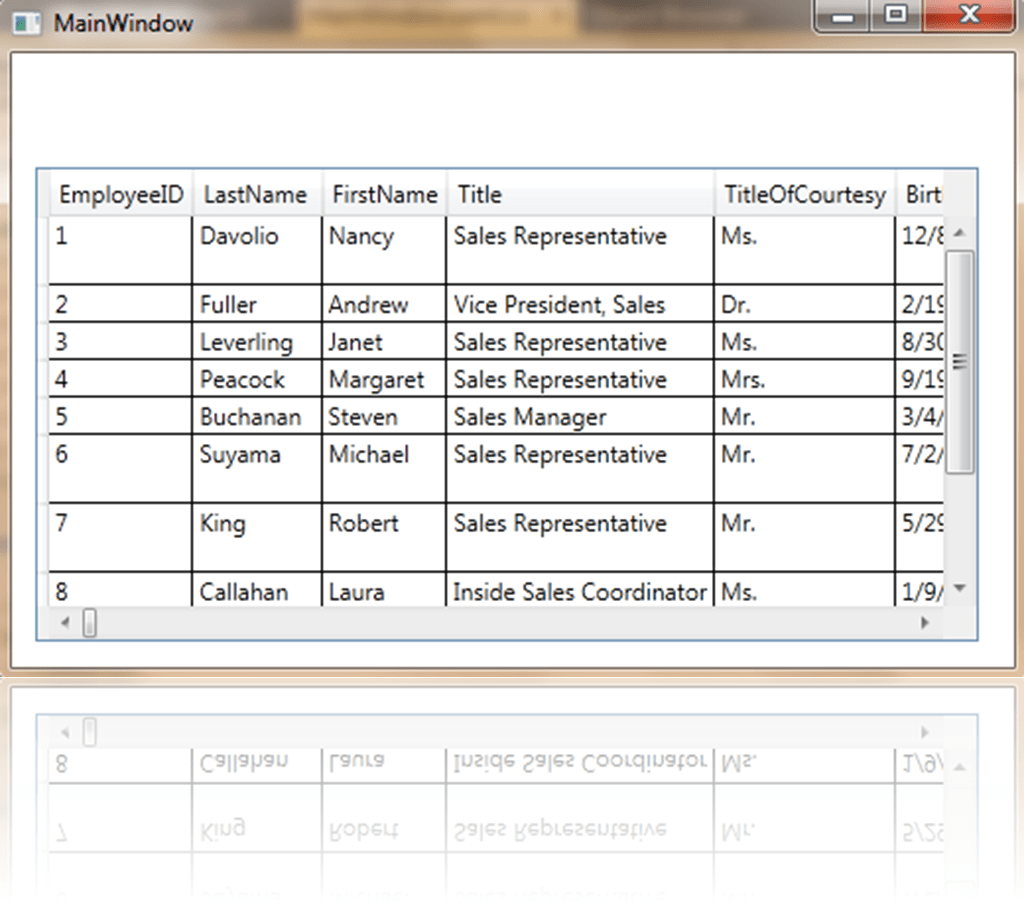Click the horizontal scrollbar thumb

[90, 623]
